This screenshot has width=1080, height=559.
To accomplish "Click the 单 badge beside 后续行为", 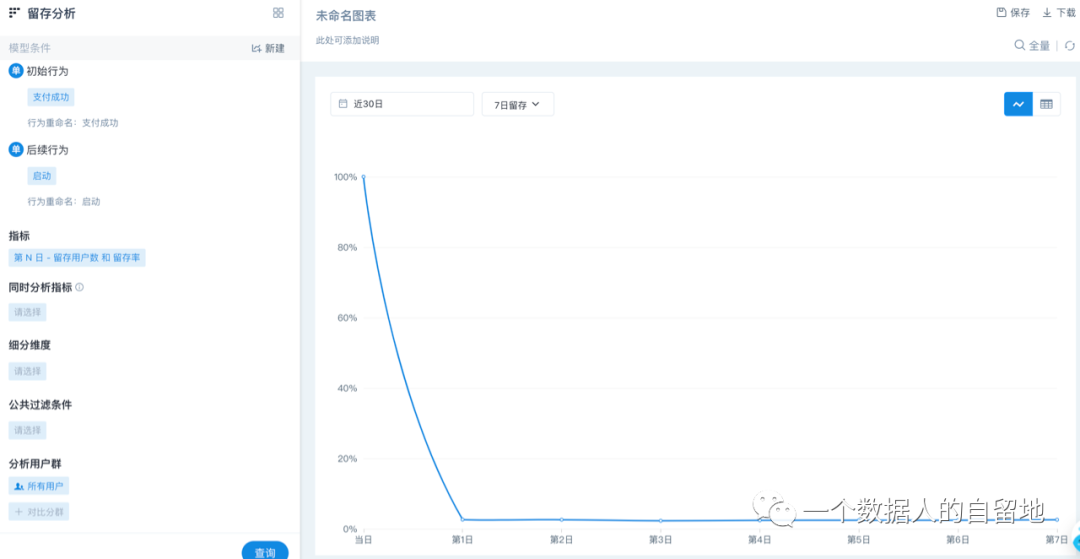I will click(x=16, y=149).
